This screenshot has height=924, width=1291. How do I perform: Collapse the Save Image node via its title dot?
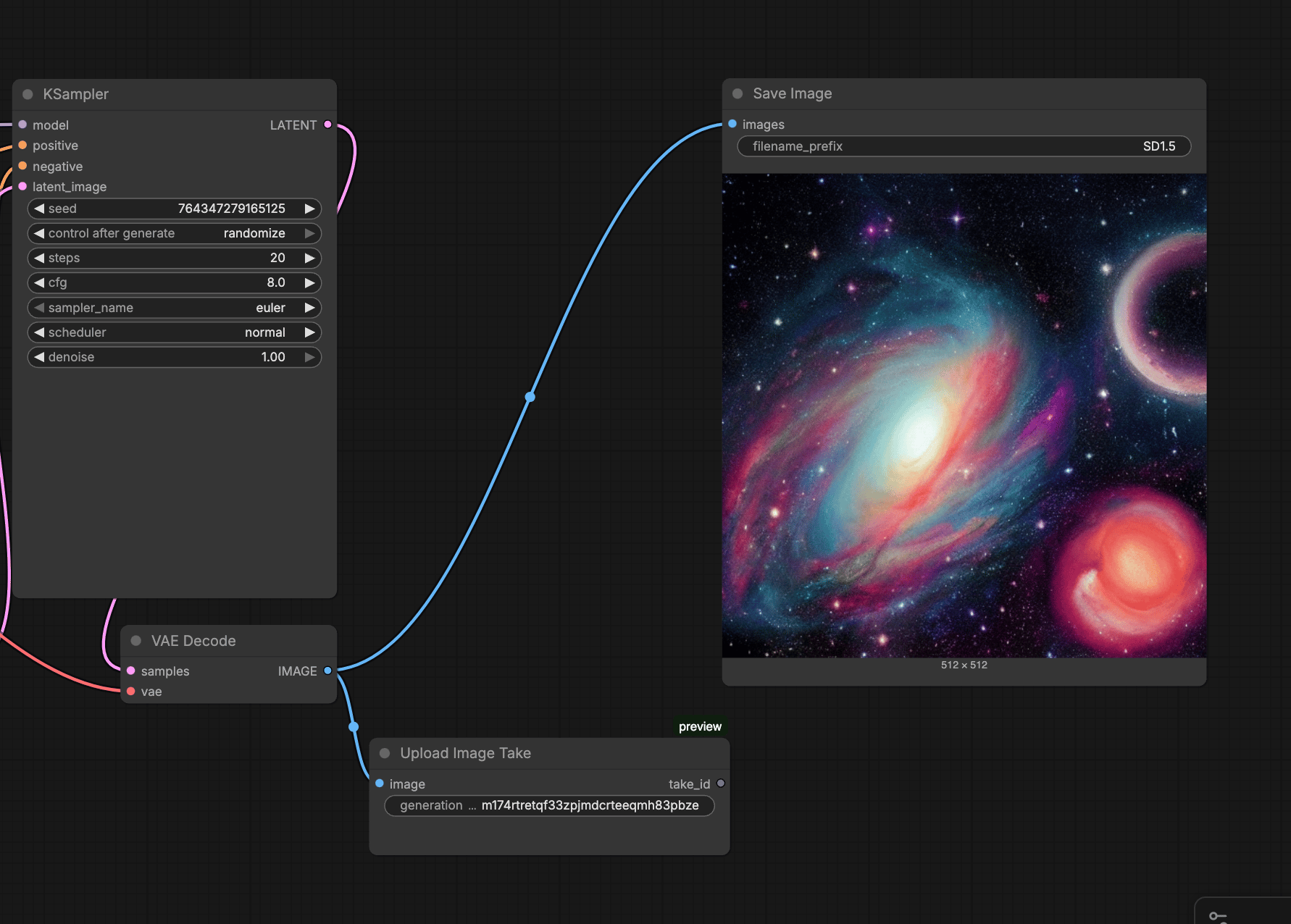tap(738, 93)
